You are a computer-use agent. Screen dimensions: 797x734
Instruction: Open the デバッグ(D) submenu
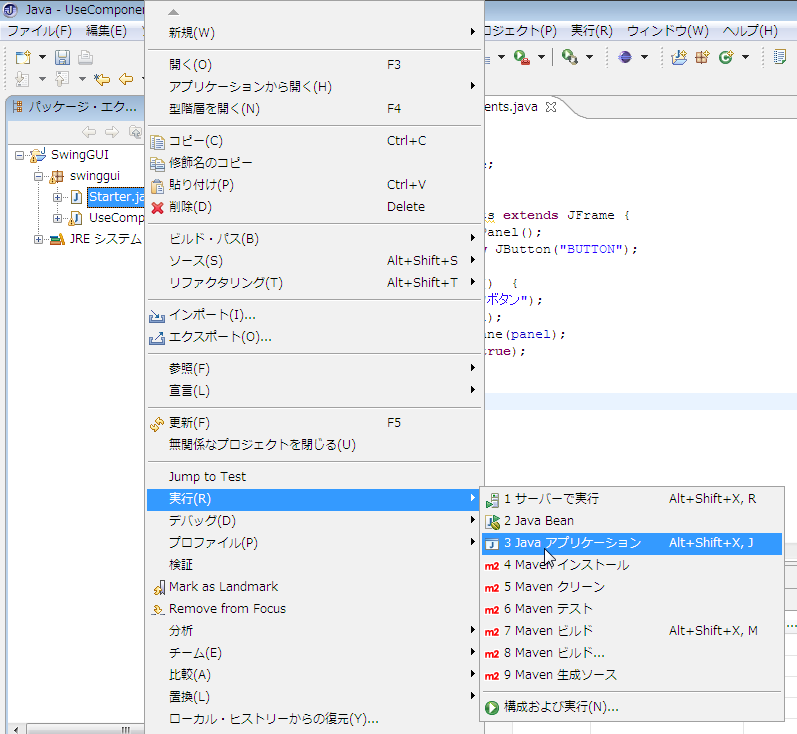[202, 521]
